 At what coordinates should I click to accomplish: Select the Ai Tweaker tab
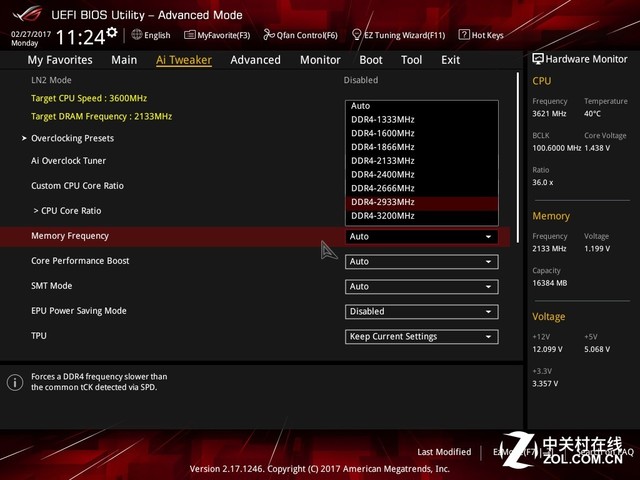184,60
